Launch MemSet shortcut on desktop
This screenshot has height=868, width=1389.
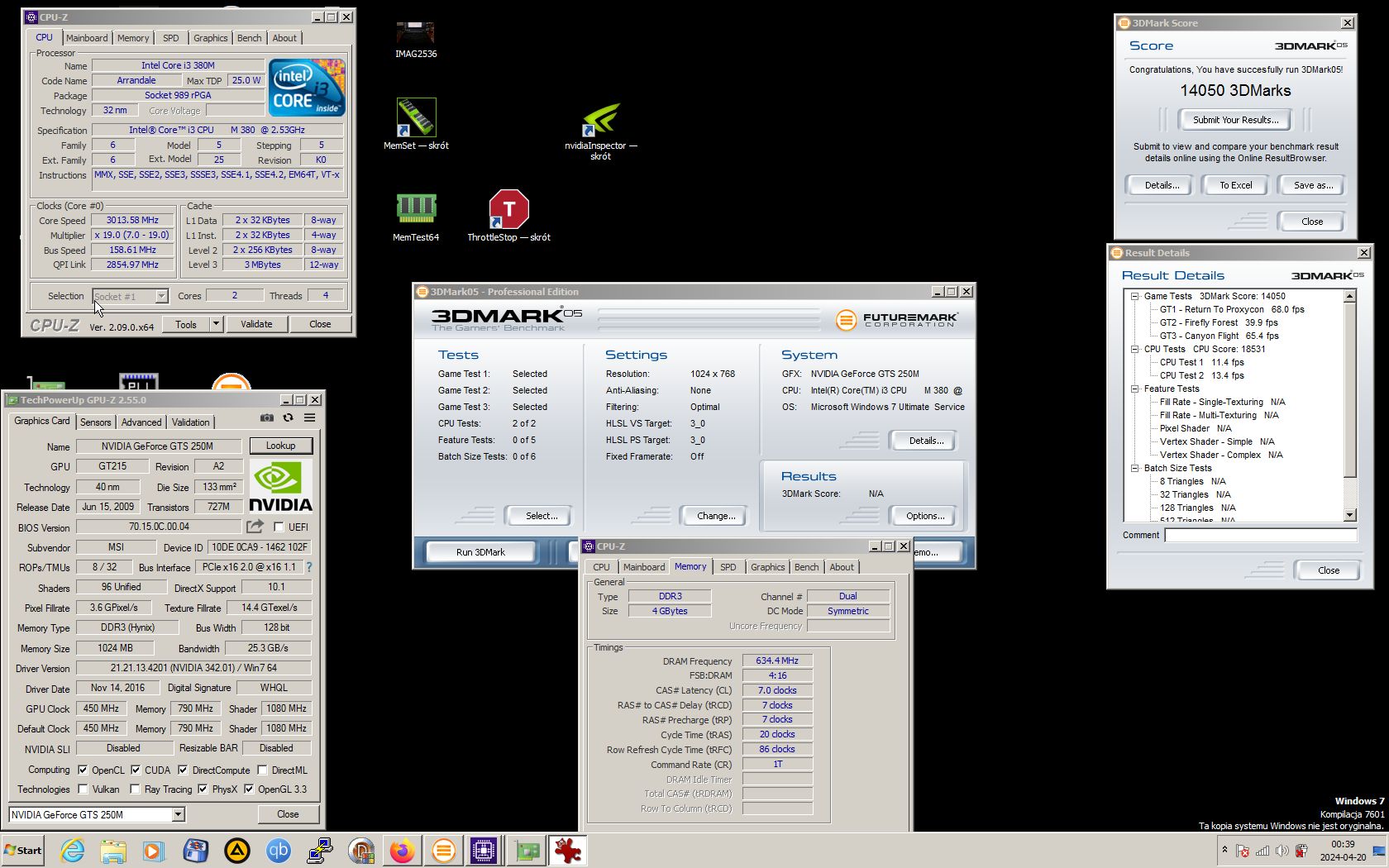pos(416,124)
